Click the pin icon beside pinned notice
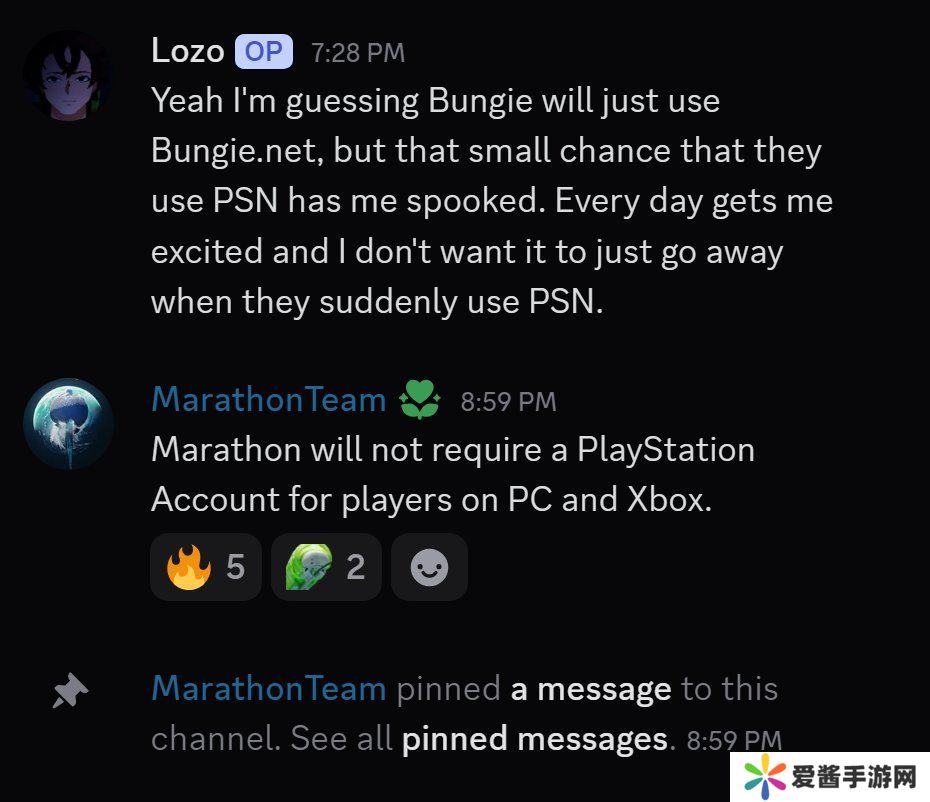 (70, 690)
